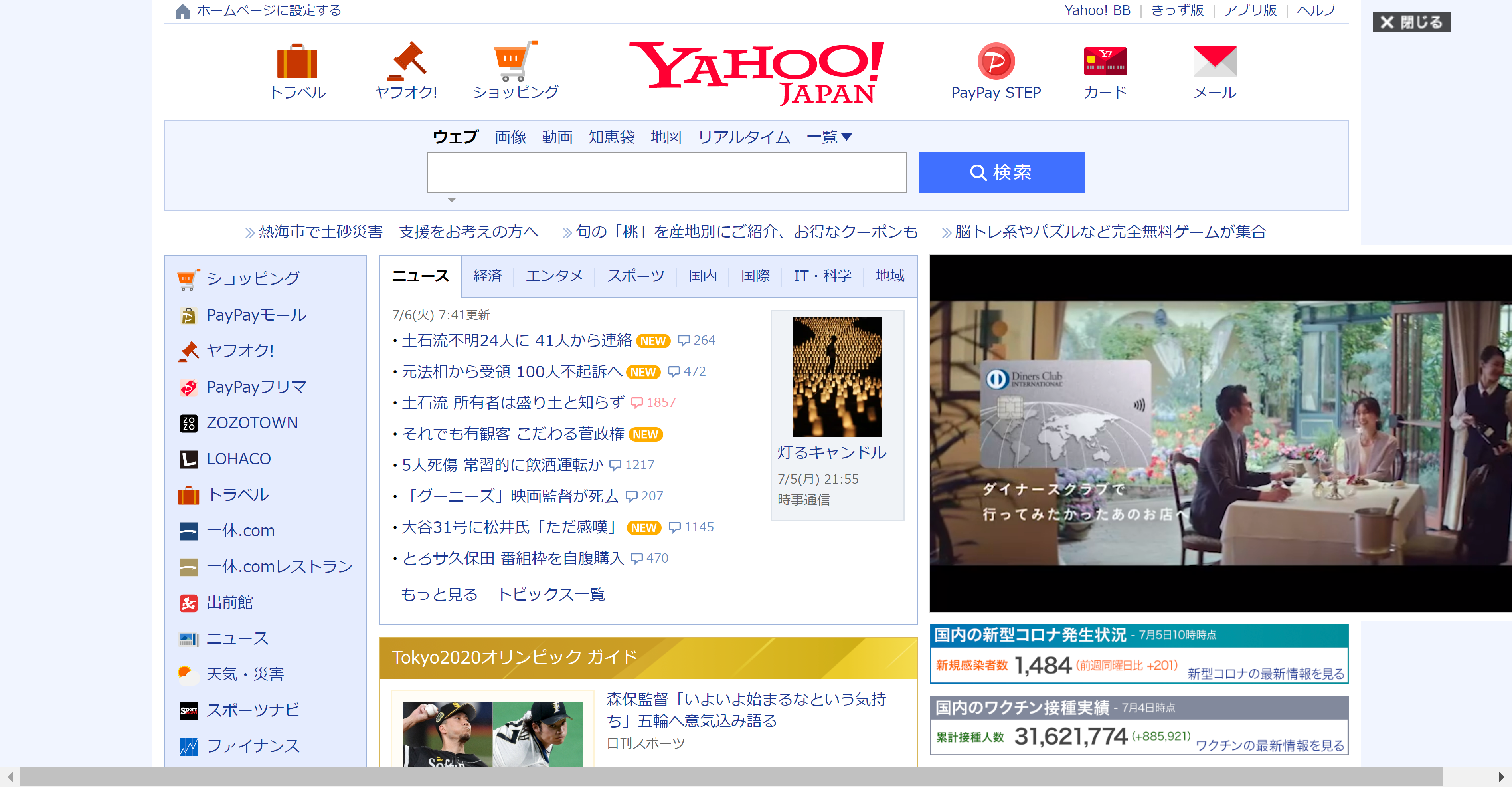Image resolution: width=1512 pixels, height=787 pixels.
Task: Select the 地域 news tab
Action: tap(890, 276)
